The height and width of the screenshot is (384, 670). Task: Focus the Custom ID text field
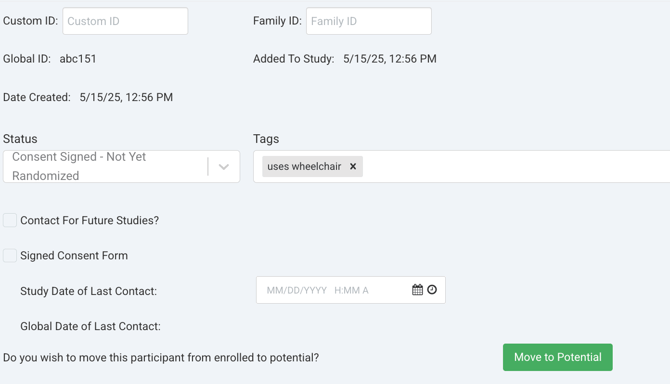[125, 21]
